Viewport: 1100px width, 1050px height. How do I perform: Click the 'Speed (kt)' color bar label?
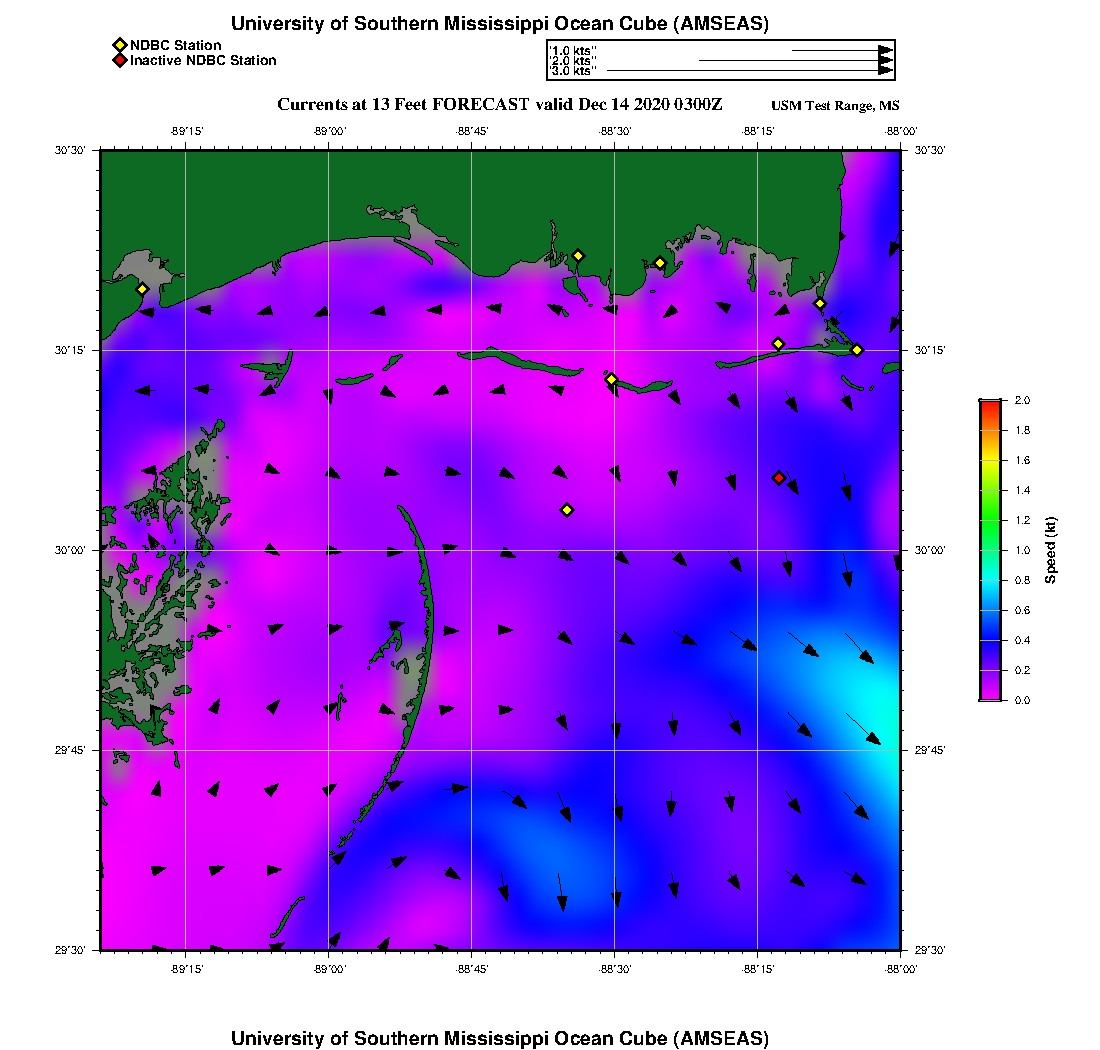pos(1051,550)
